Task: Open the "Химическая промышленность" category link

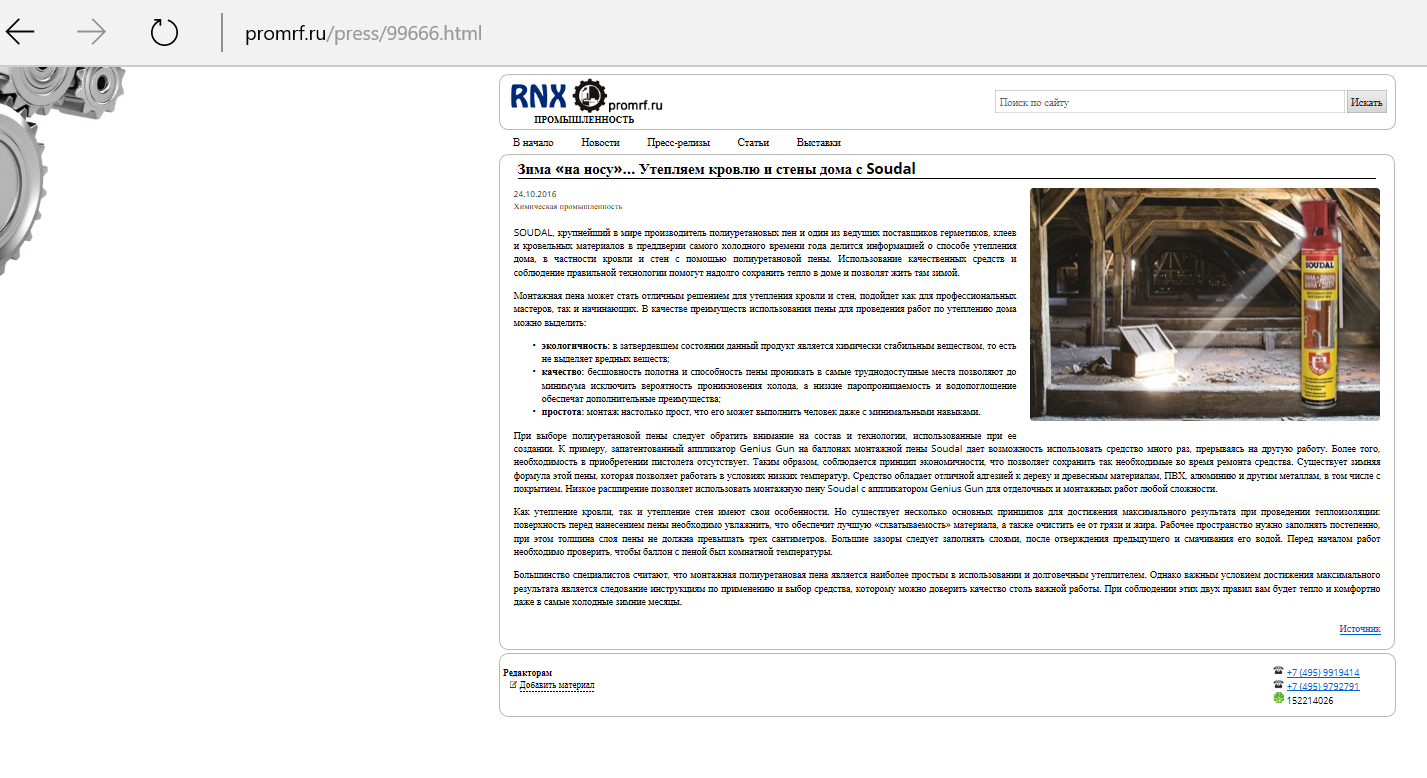Action: [x=568, y=206]
